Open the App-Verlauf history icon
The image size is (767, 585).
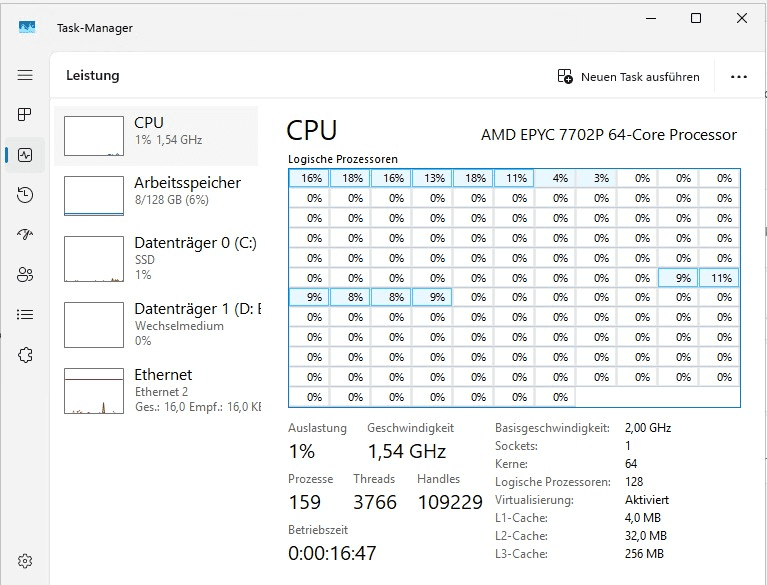pyautogui.click(x=25, y=195)
